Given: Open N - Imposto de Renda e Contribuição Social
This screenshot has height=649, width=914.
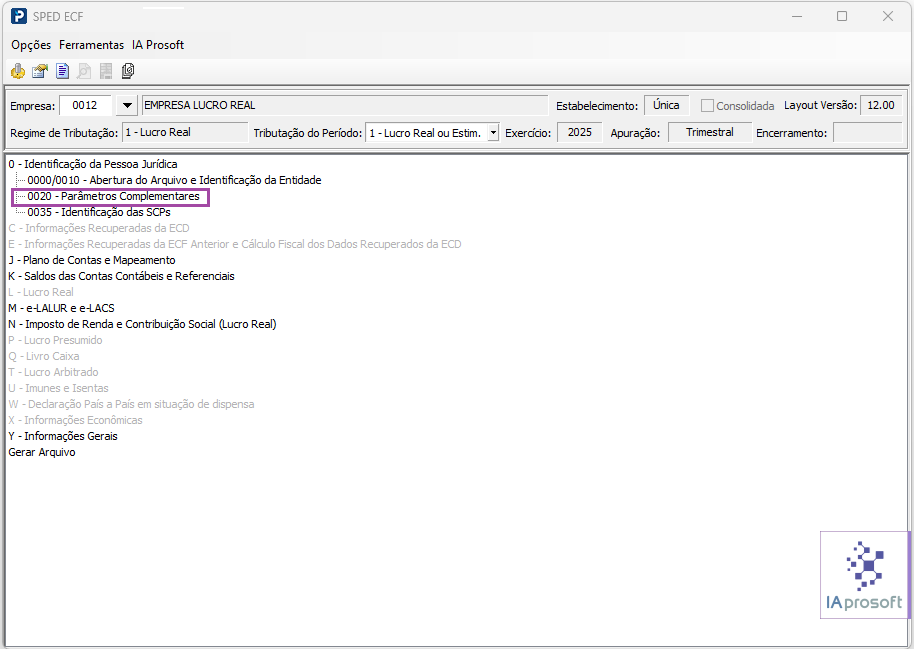Looking at the screenshot, I should tap(142, 324).
